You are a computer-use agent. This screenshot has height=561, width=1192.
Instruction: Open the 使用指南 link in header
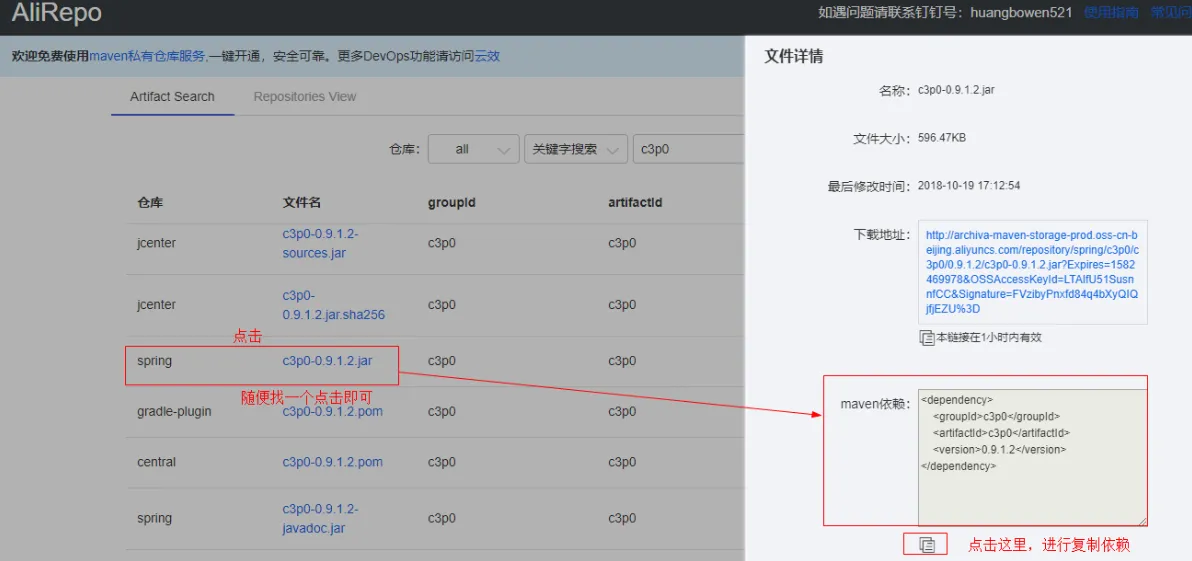(1111, 12)
